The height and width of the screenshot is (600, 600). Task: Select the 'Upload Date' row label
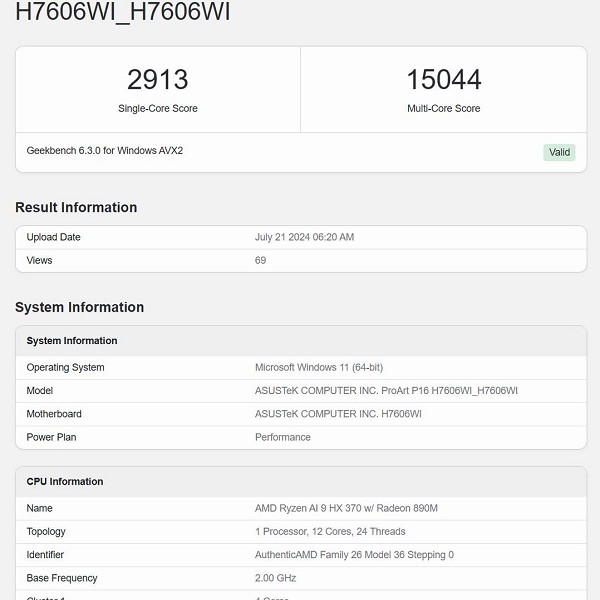click(53, 237)
